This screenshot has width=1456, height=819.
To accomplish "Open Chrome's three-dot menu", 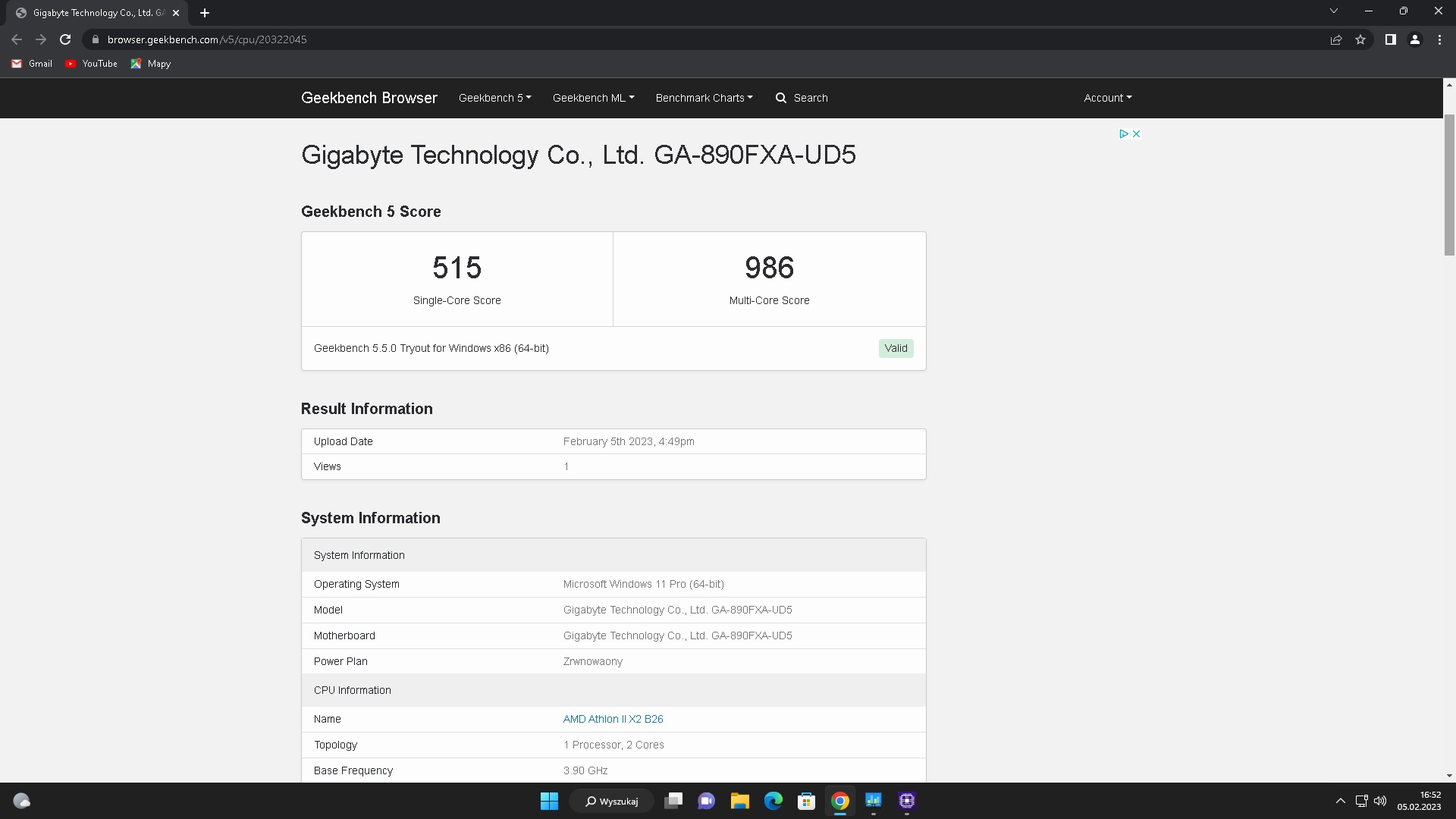I will coord(1439,39).
